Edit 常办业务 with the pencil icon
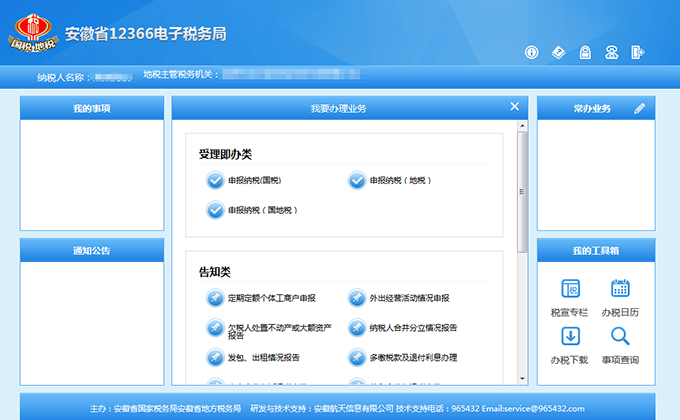The height and width of the screenshot is (420, 680). 640,108
